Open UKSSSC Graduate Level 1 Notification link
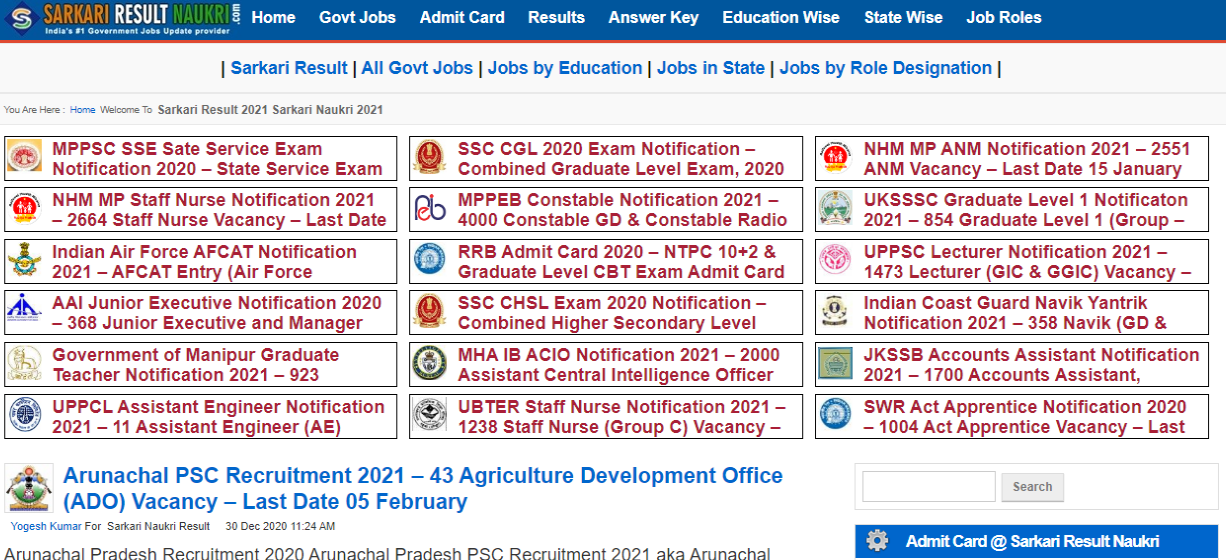Viewport: 1226px width, 560px height. 1026,210
